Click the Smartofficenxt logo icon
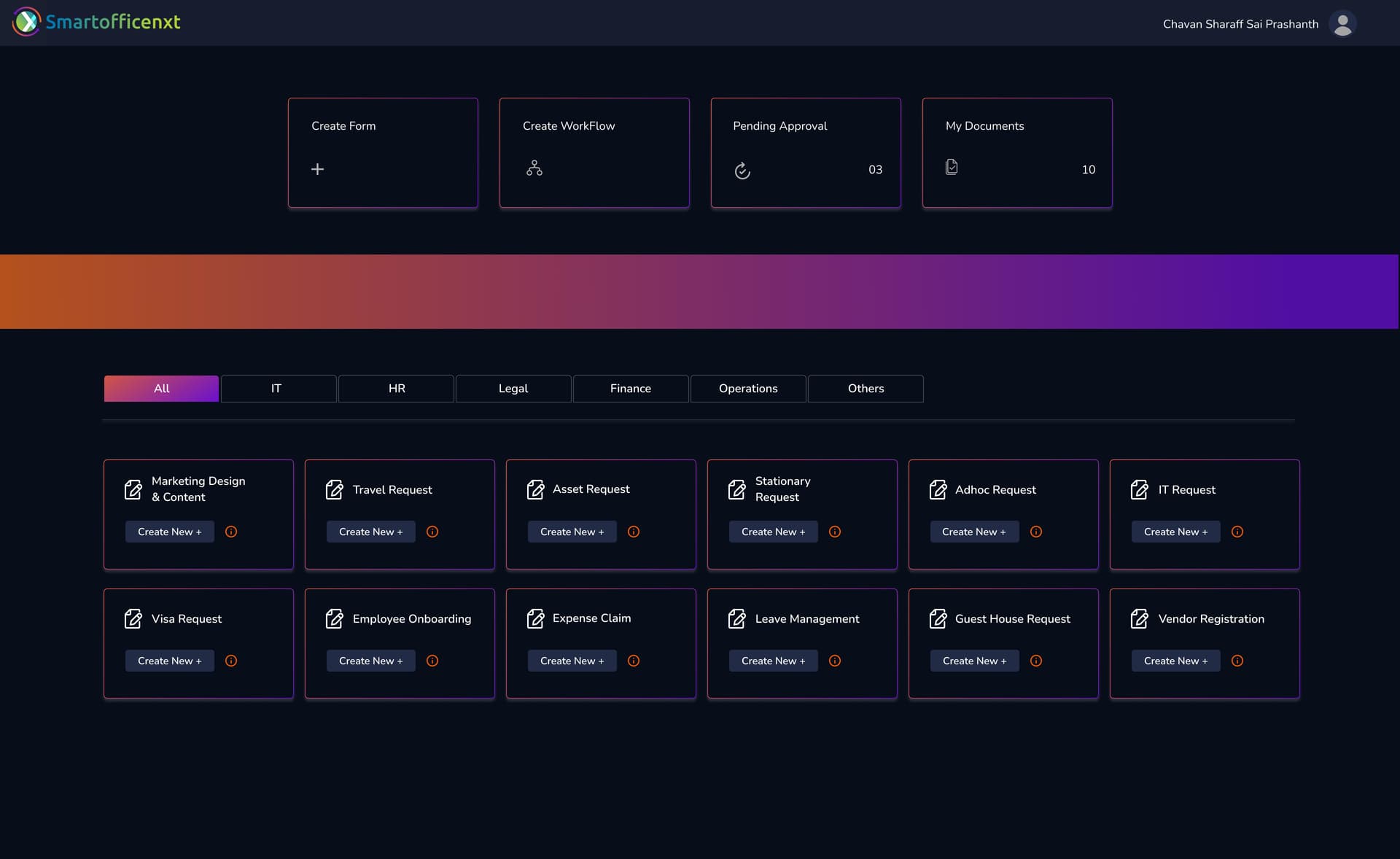The width and height of the screenshot is (1400, 859). 27,21
